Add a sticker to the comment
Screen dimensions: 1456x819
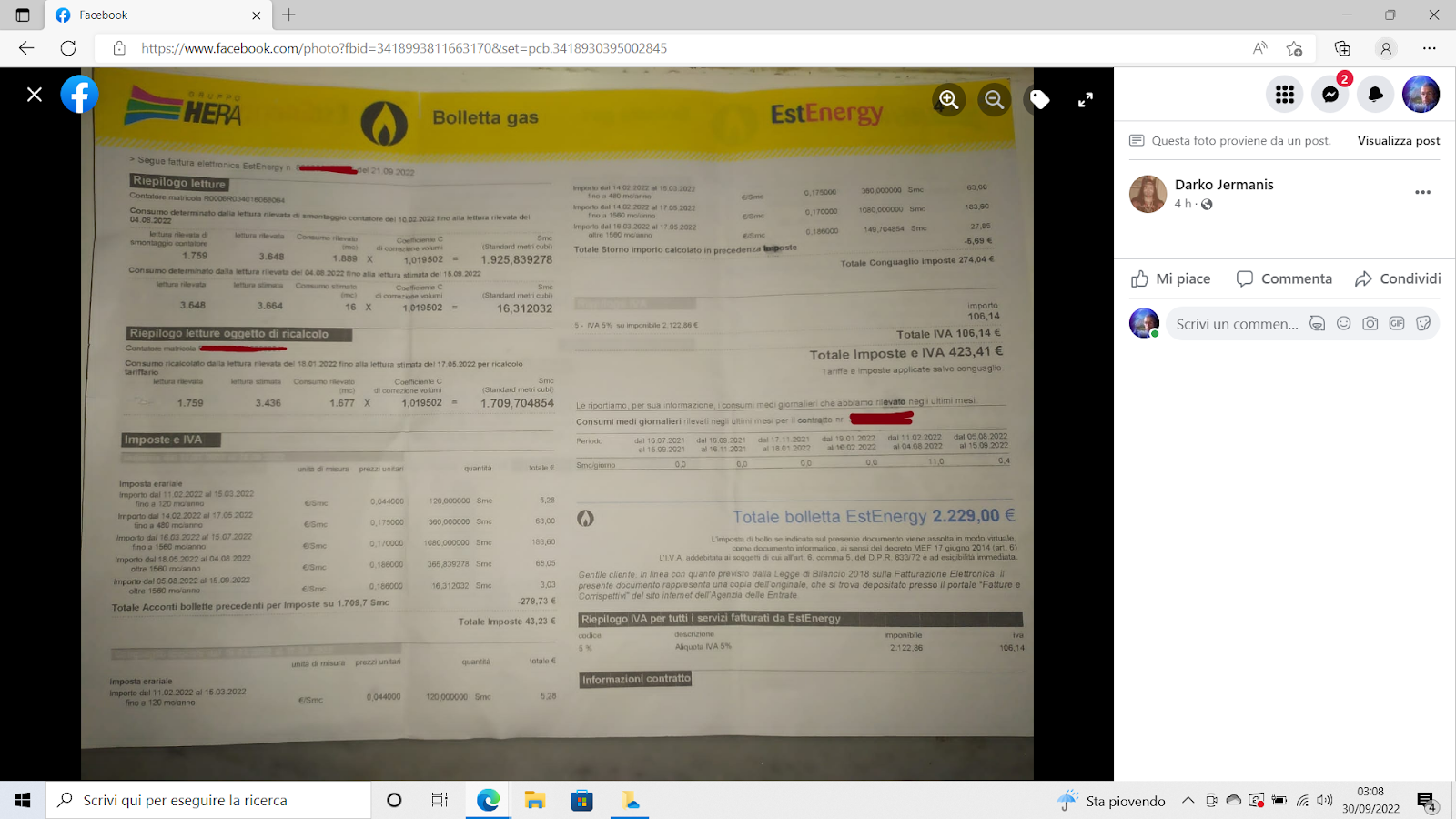click(1424, 324)
